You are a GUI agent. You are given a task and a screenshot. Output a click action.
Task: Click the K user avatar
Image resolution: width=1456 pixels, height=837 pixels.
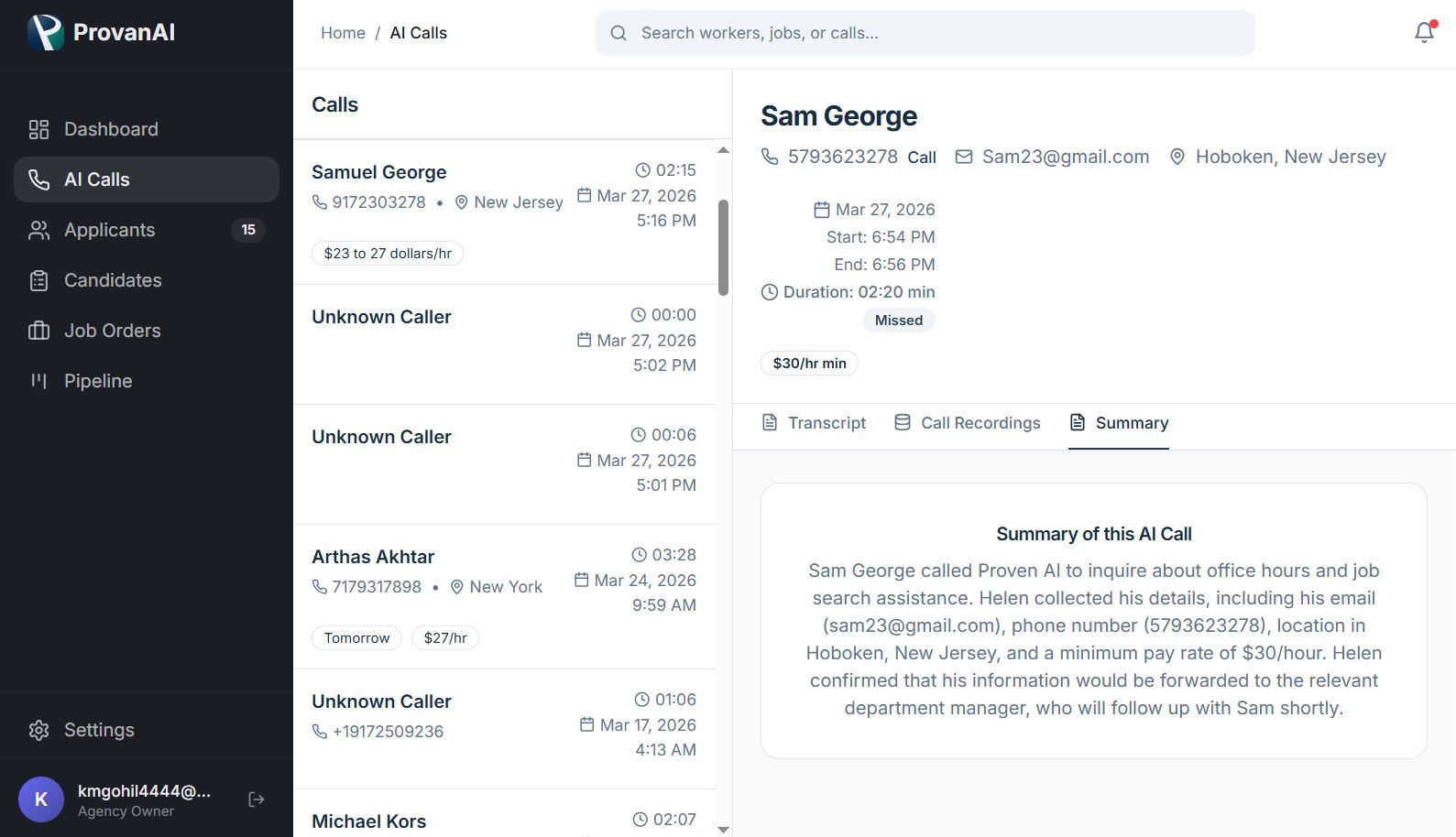tap(41, 799)
